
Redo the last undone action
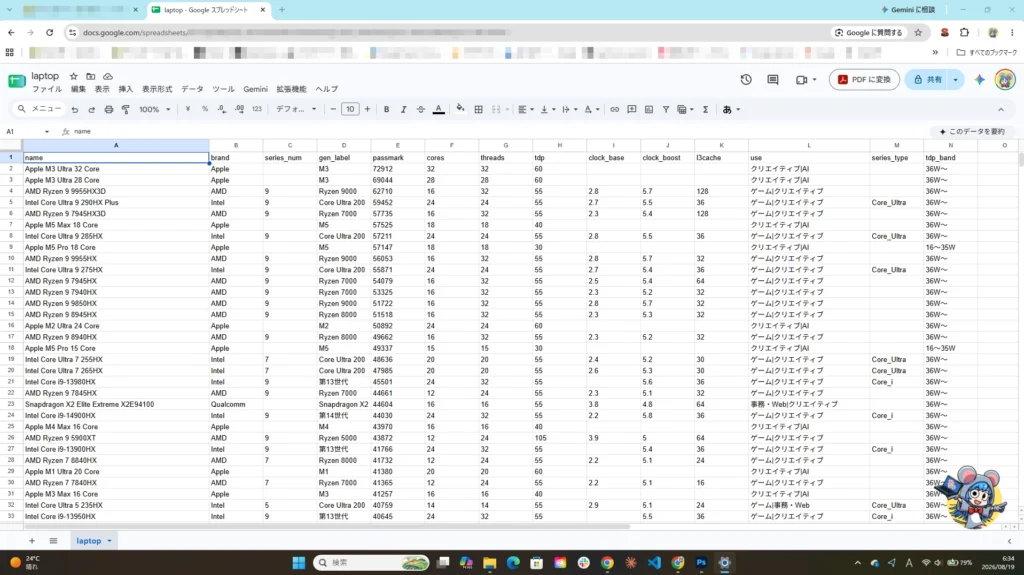coord(91,110)
